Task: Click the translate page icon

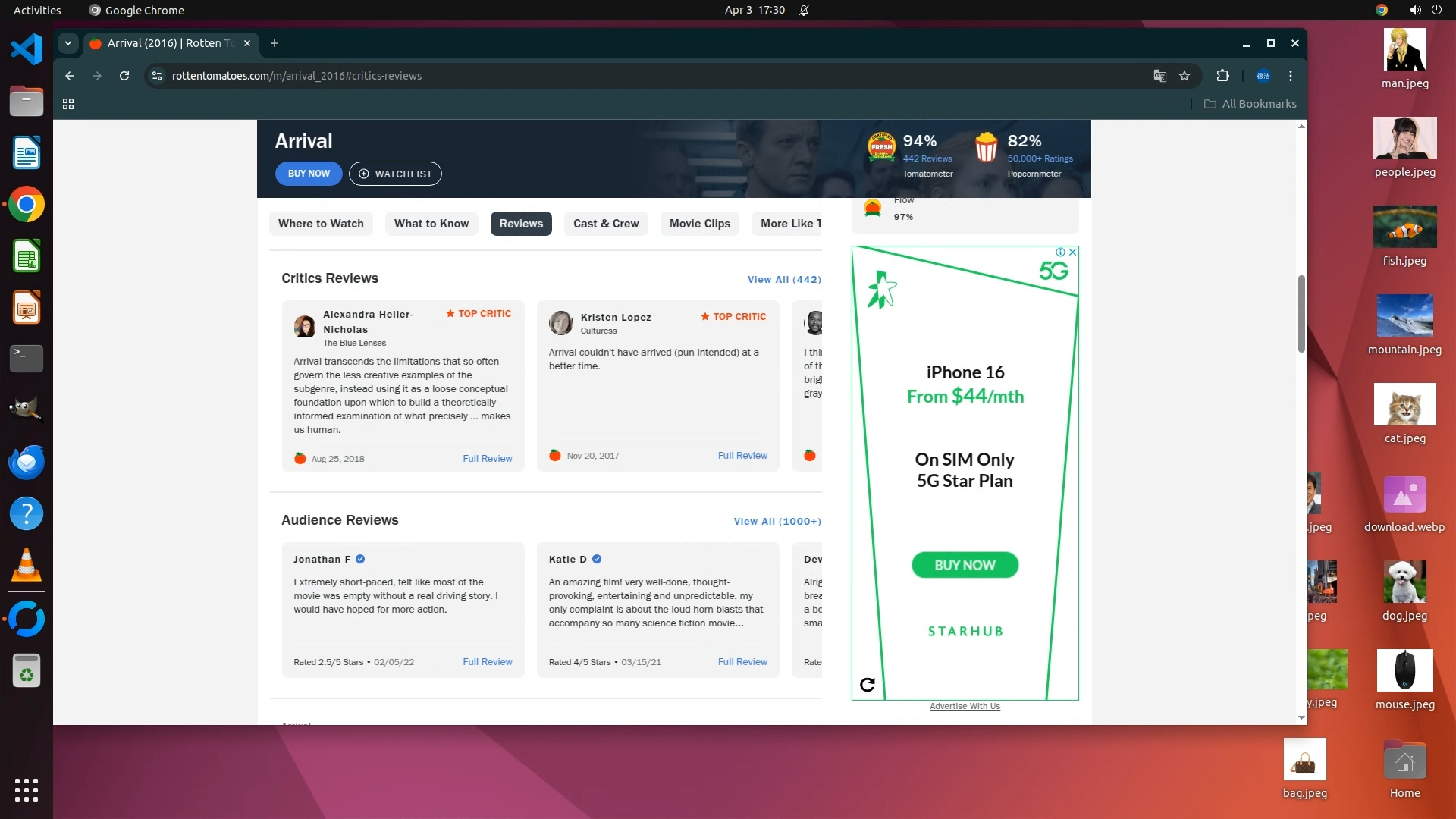Action: point(1159,76)
